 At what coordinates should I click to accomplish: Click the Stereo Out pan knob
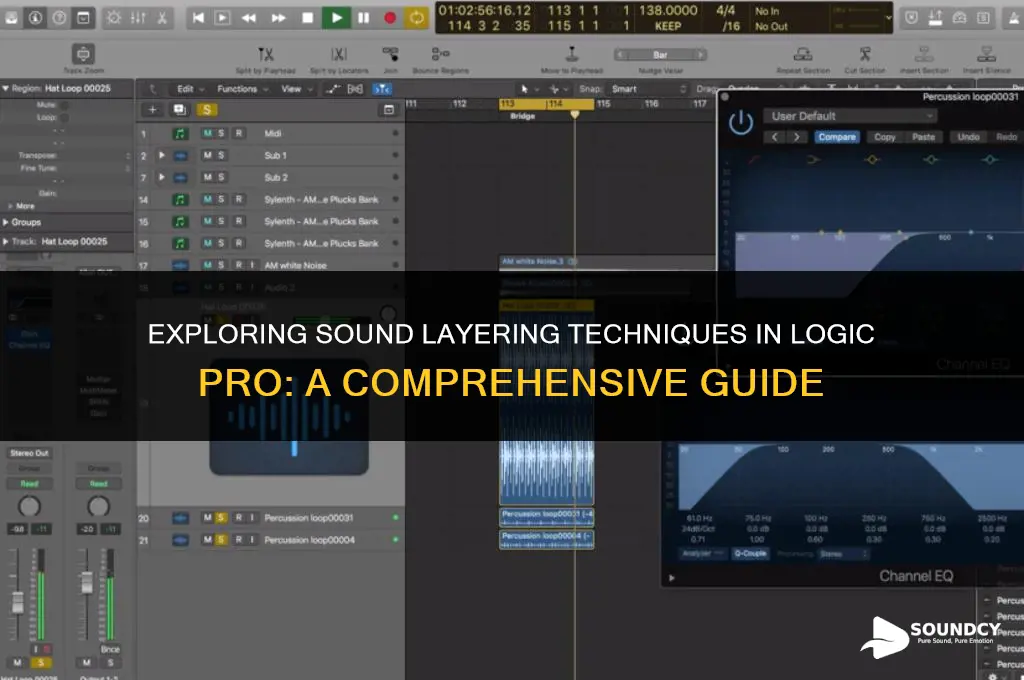coord(29,506)
